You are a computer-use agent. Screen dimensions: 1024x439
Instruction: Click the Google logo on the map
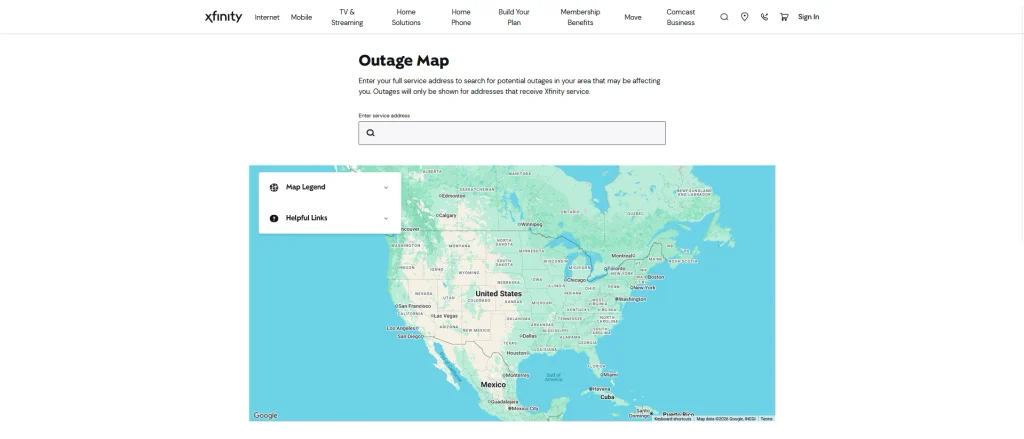click(x=265, y=415)
